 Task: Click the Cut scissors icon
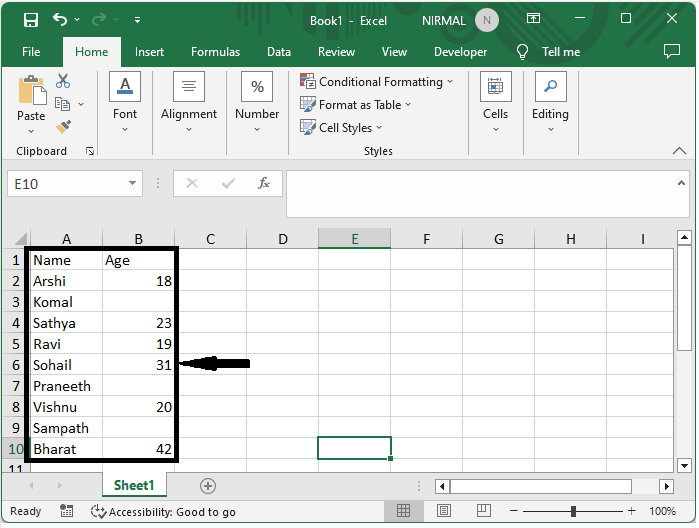tap(63, 81)
